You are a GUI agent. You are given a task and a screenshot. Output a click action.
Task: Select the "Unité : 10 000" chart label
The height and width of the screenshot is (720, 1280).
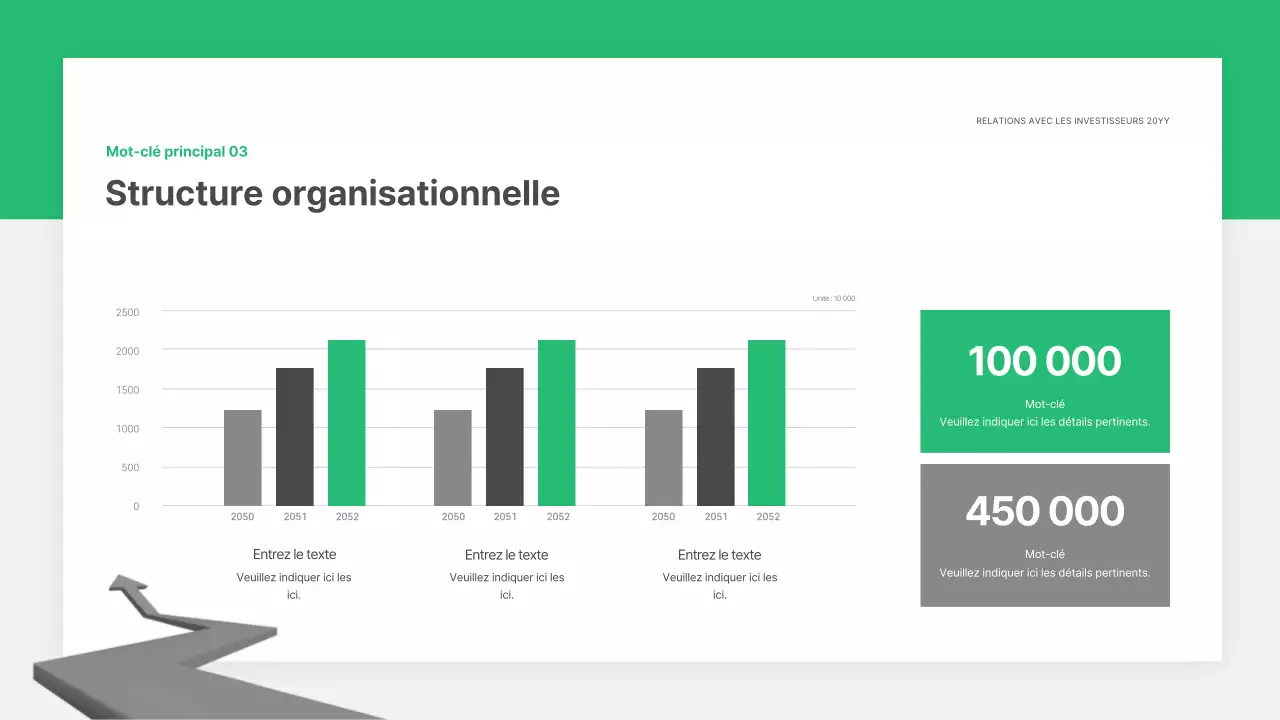[833, 299]
